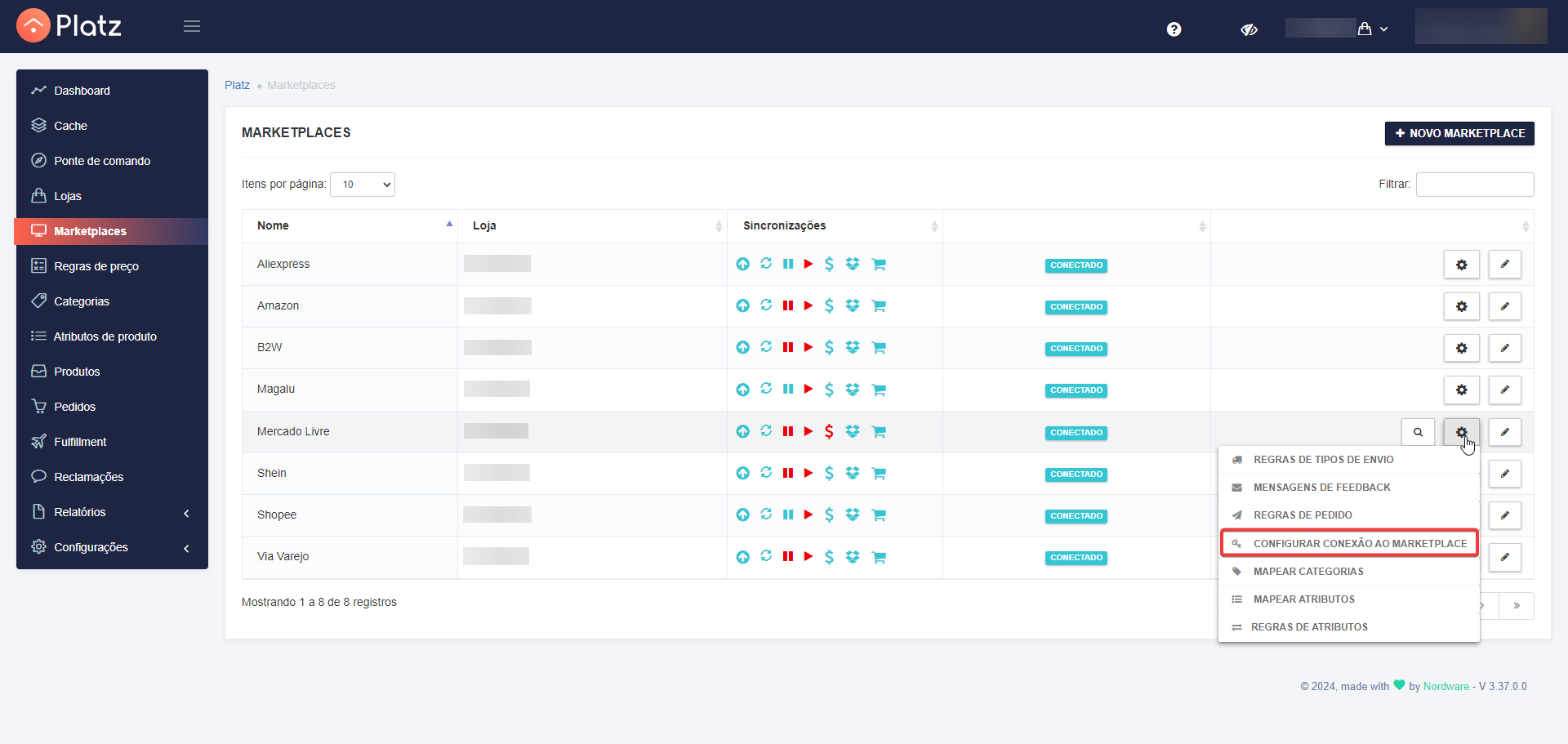The image size is (1568, 744).
Task: Edit Amazon marketplace with pencil icon
Action: tap(1504, 306)
